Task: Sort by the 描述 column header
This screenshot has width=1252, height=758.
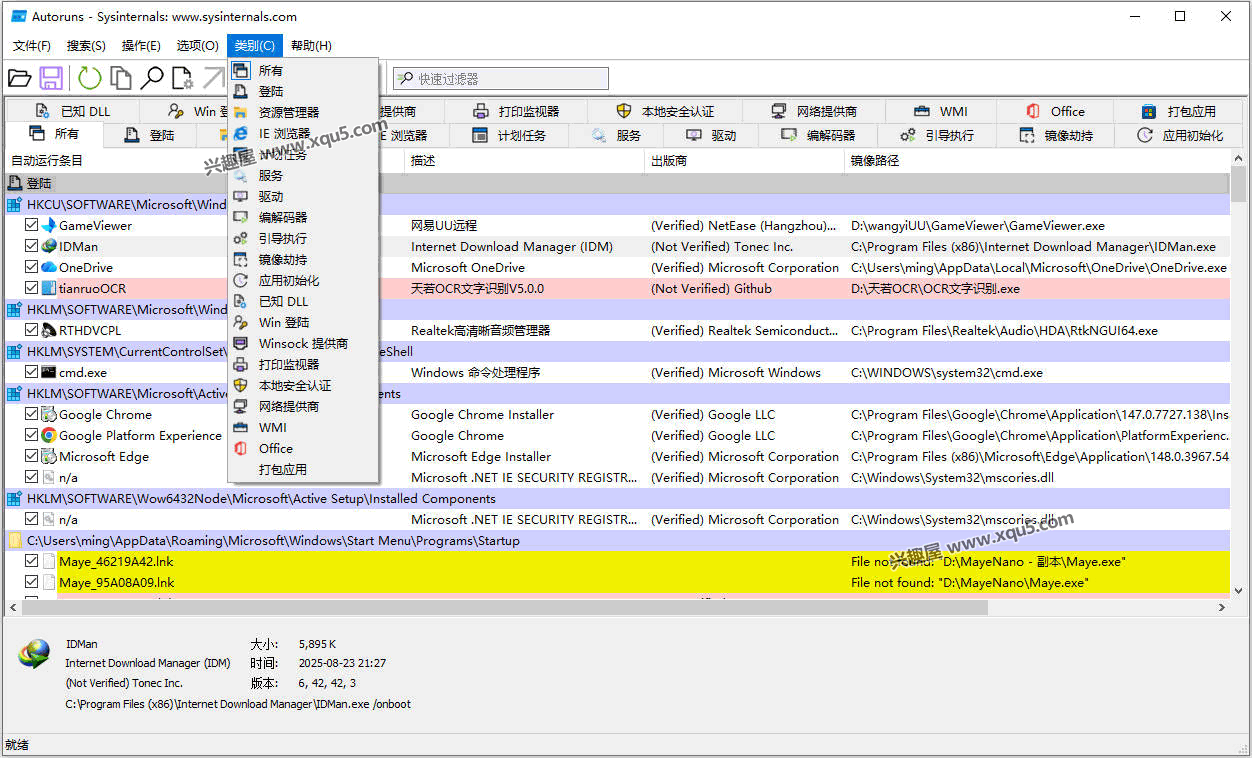Action: 524,161
